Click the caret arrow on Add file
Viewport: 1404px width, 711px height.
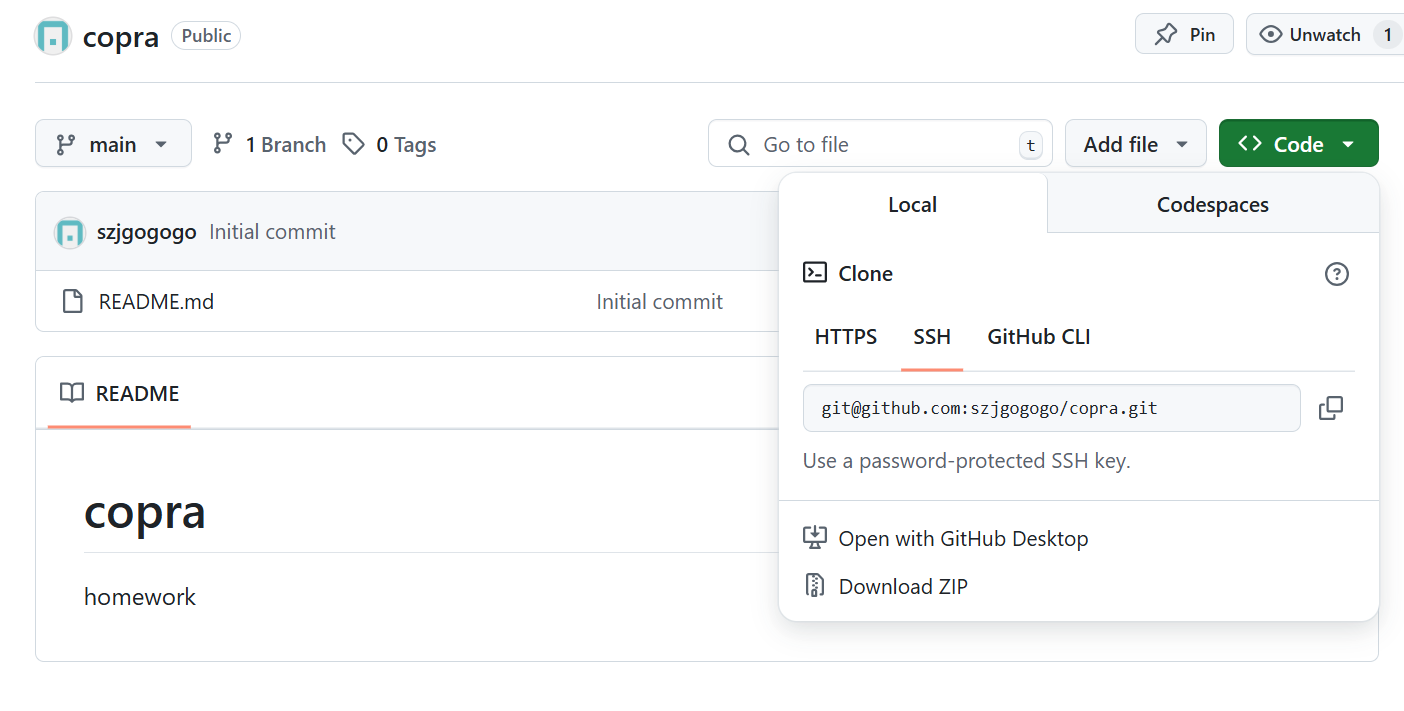[1182, 145]
